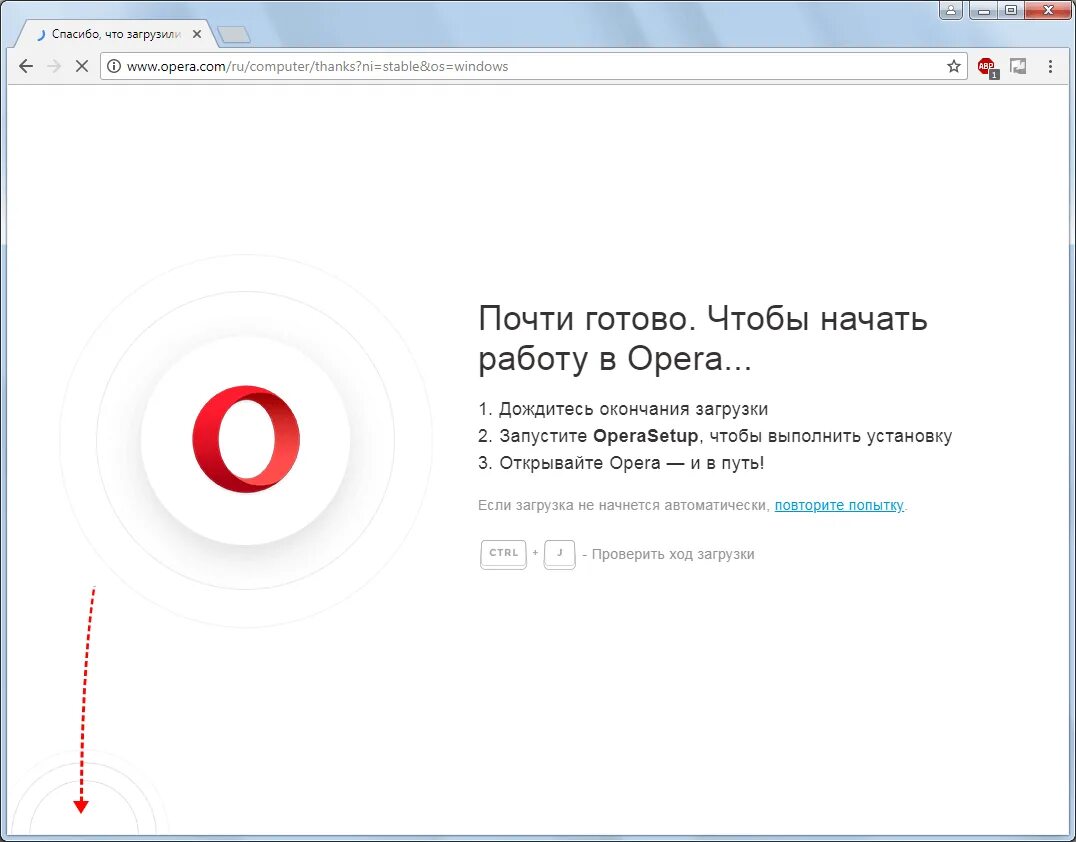Open a new tab with the blank tab button
Viewport: 1076px width, 842px height.
coord(233,35)
